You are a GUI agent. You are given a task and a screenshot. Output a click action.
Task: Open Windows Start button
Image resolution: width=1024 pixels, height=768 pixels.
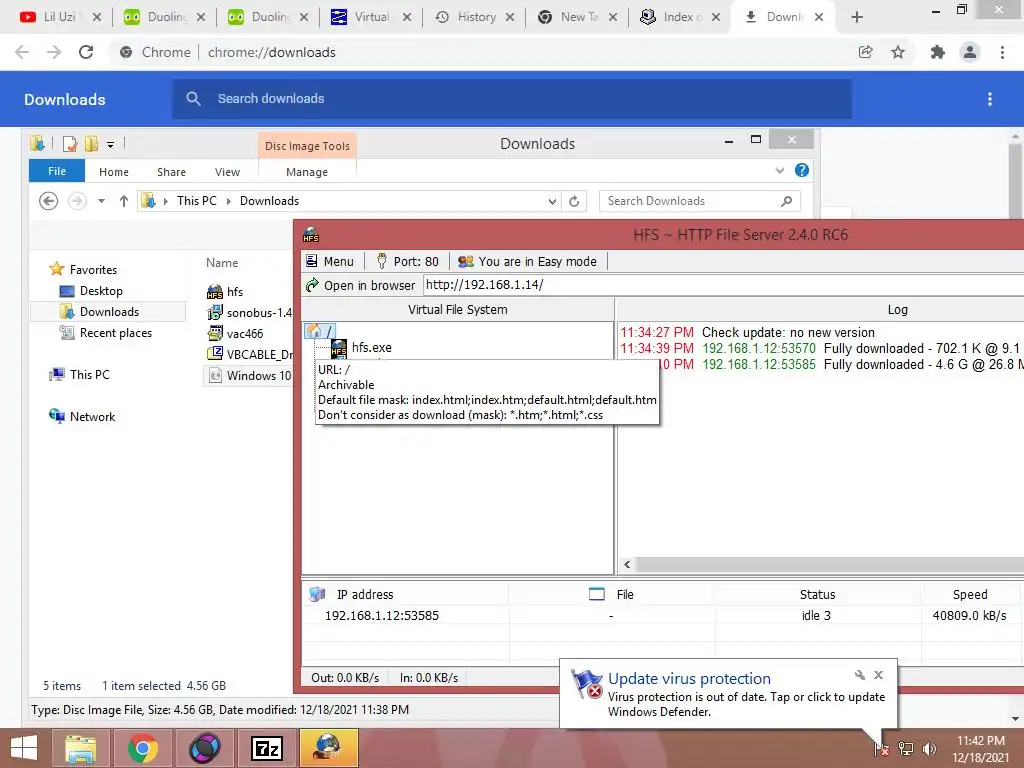pyautogui.click(x=24, y=748)
